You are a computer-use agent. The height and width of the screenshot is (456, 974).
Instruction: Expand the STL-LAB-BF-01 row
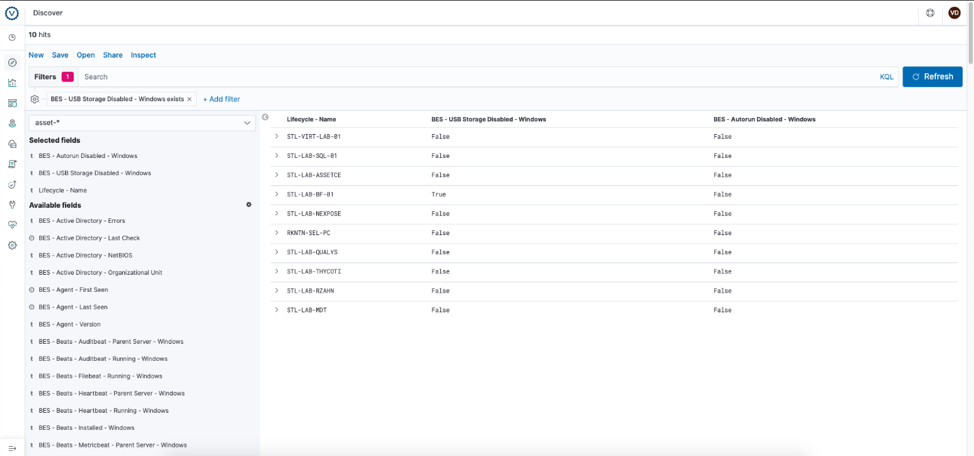click(x=276, y=194)
